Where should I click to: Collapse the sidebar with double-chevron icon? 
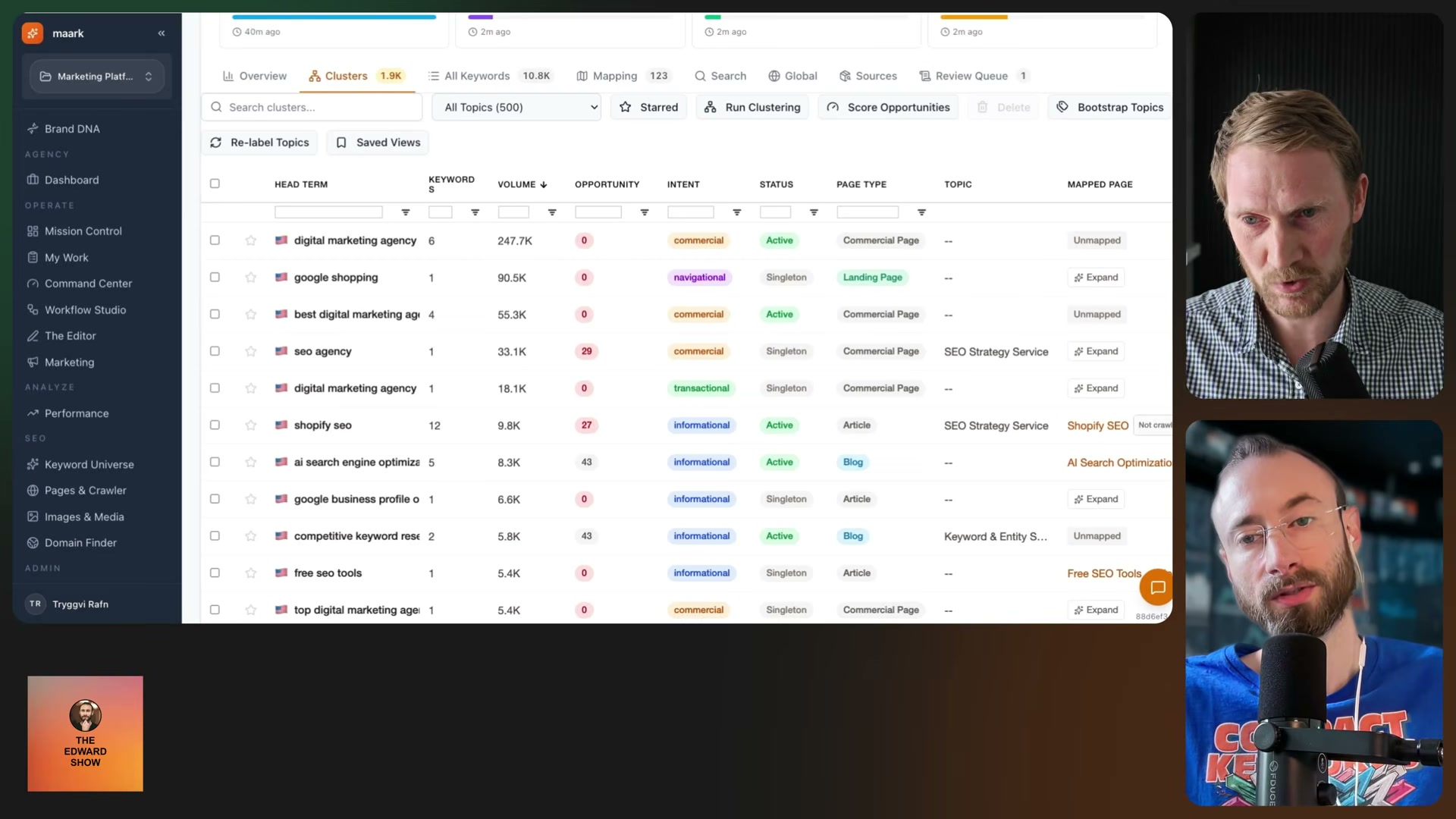click(162, 33)
